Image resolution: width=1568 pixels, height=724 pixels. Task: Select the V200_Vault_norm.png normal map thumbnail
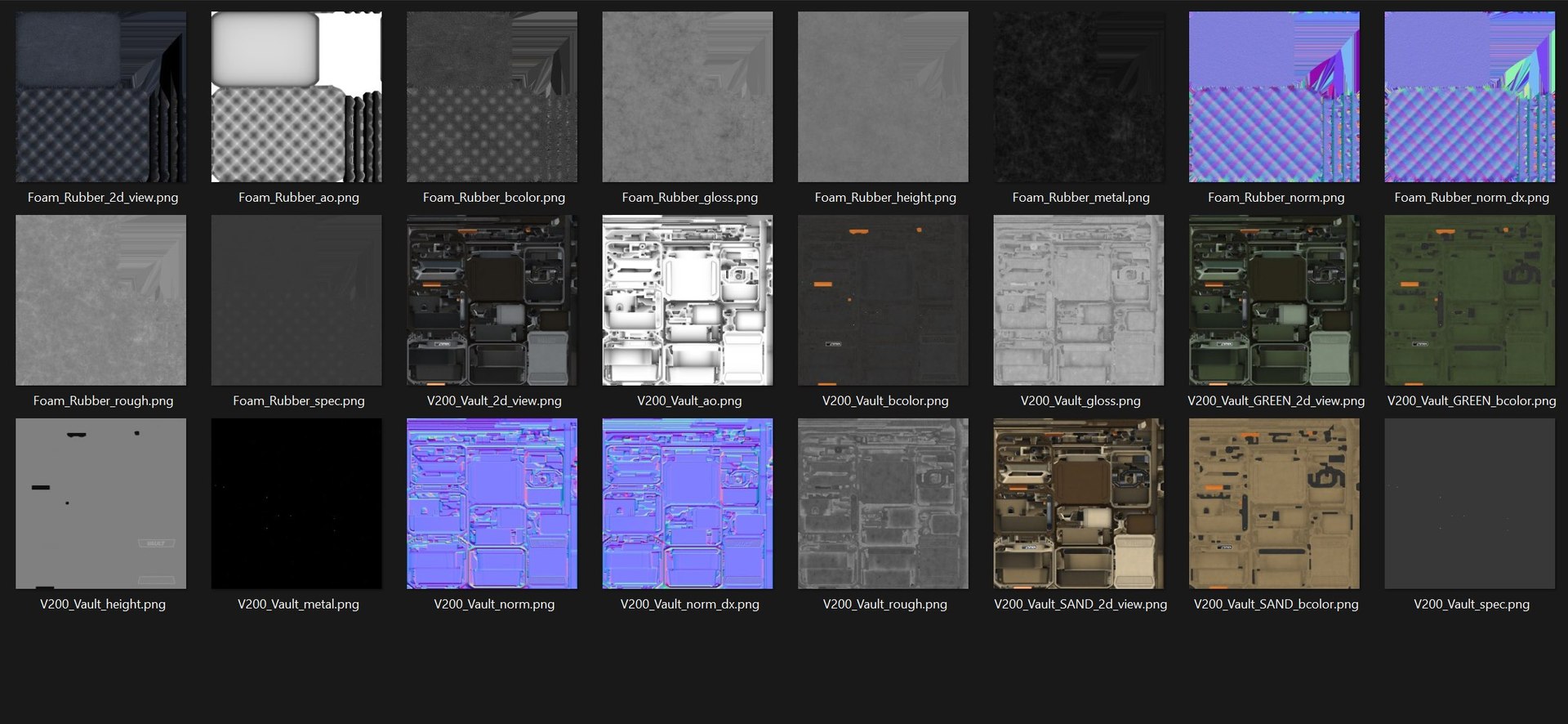[x=492, y=503]
